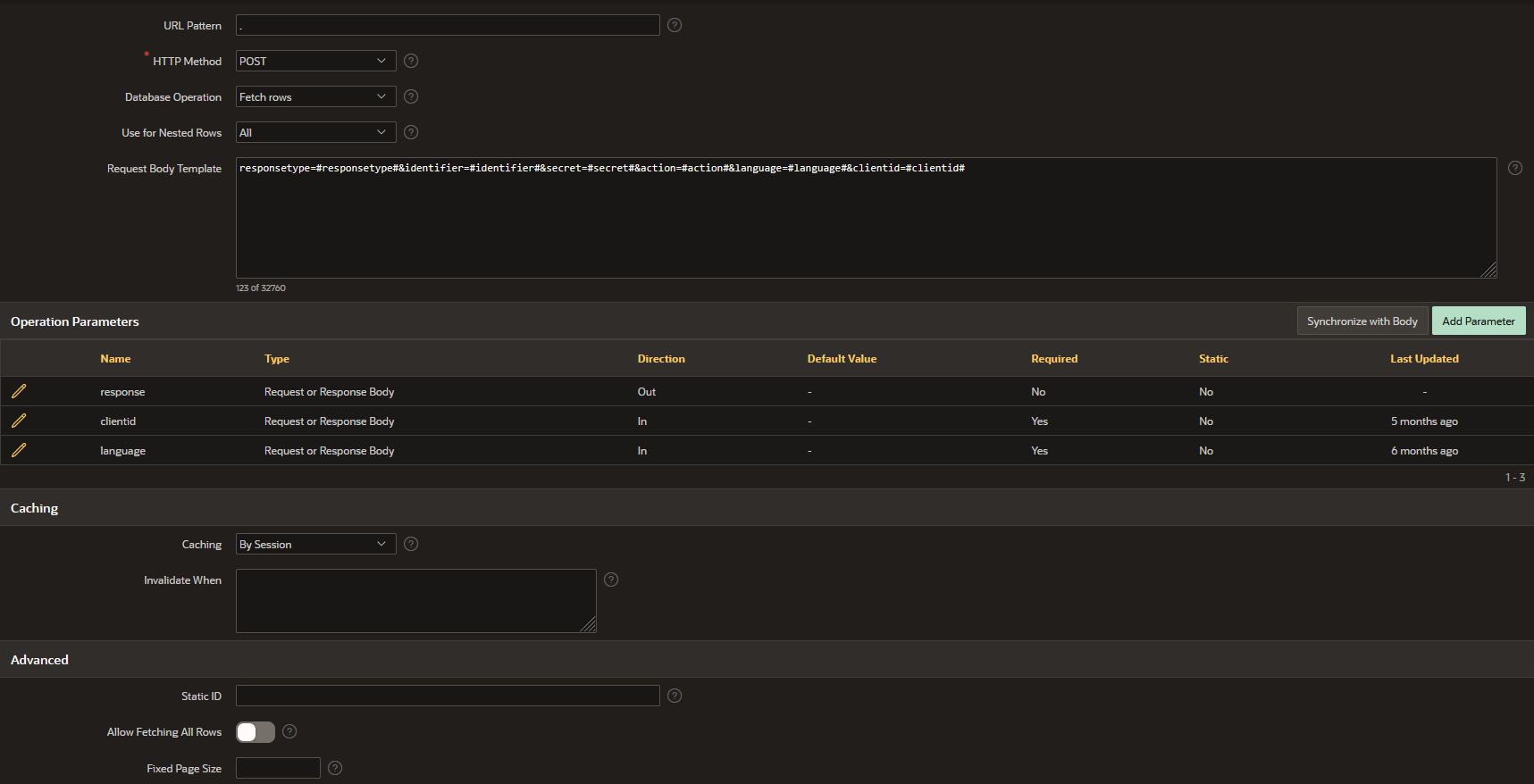The height and width of the screenshot is (784, 1534).
Task: Sort by Static column header
Action: point(1213,359)
